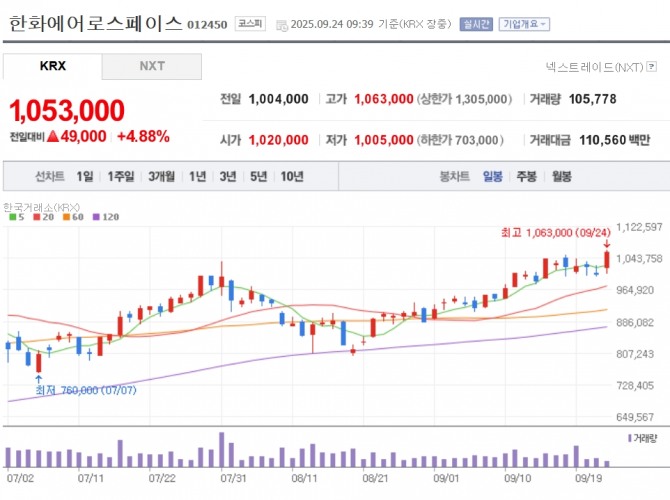The image size is (670, 500).
Task: Click the purple 120-day moving average swatch
Action: [x=96, y=217]
